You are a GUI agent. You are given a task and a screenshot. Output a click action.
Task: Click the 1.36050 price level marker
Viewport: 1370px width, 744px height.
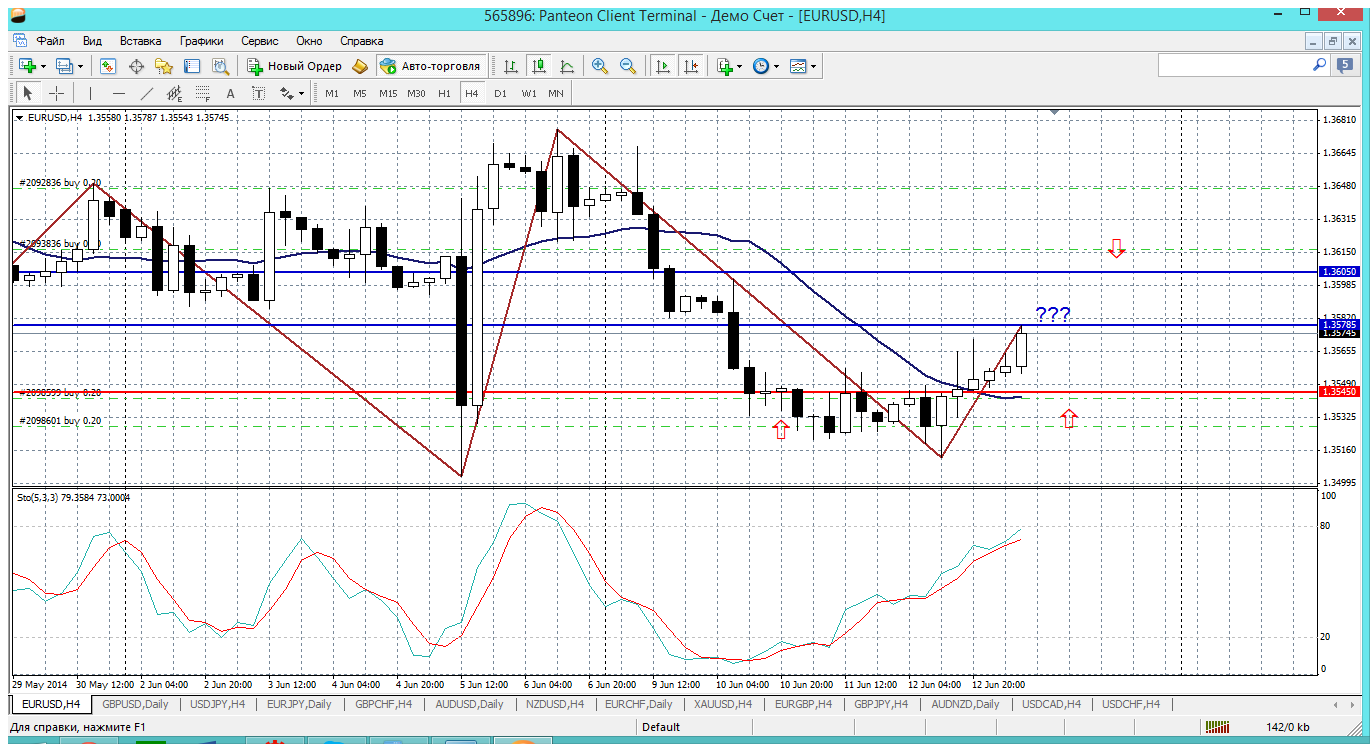click(1339, 271)
